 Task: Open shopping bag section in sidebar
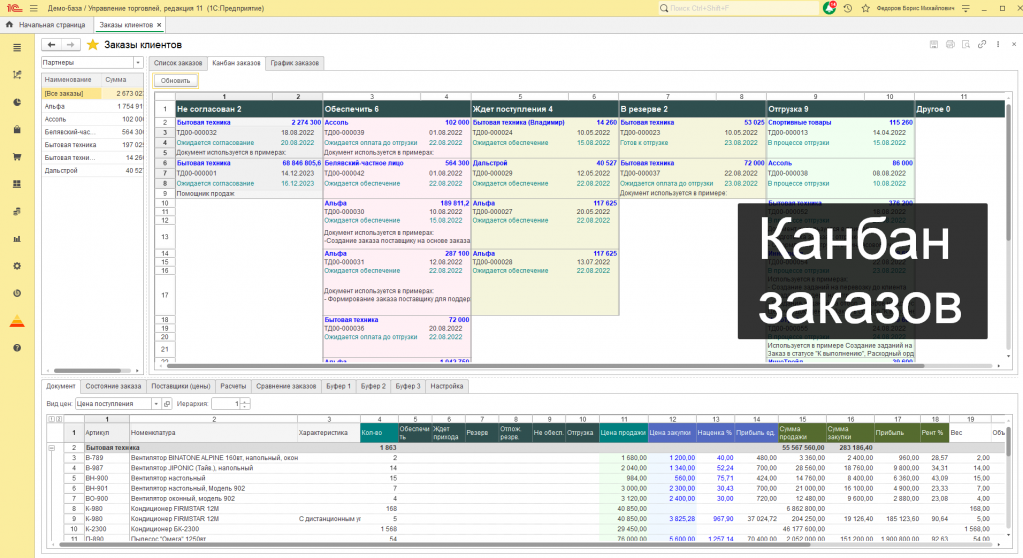click(x=17, y=130)
